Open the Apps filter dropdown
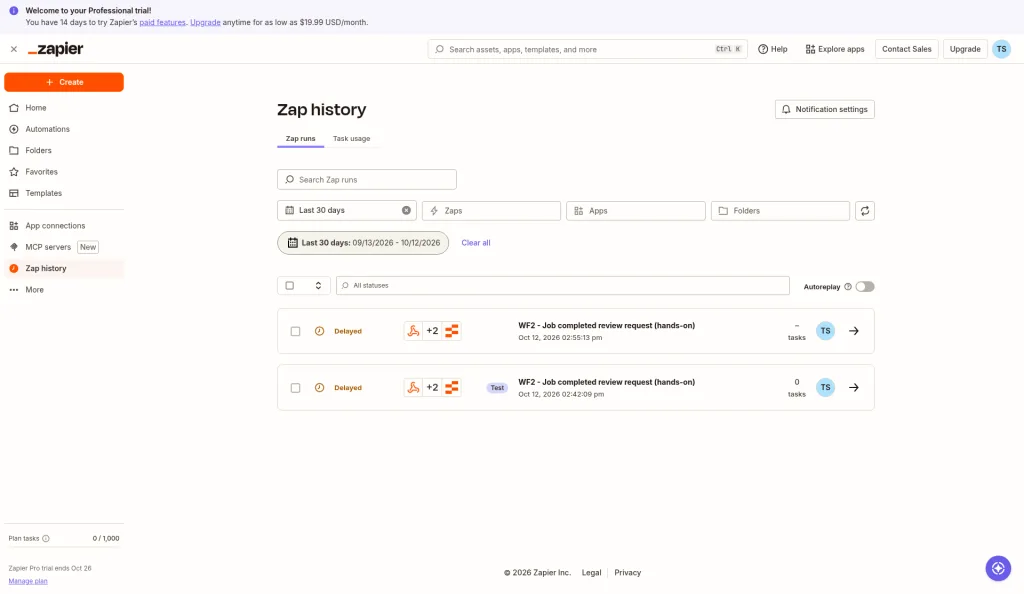This screenshot has height=594, width=1024. [635, 211]
